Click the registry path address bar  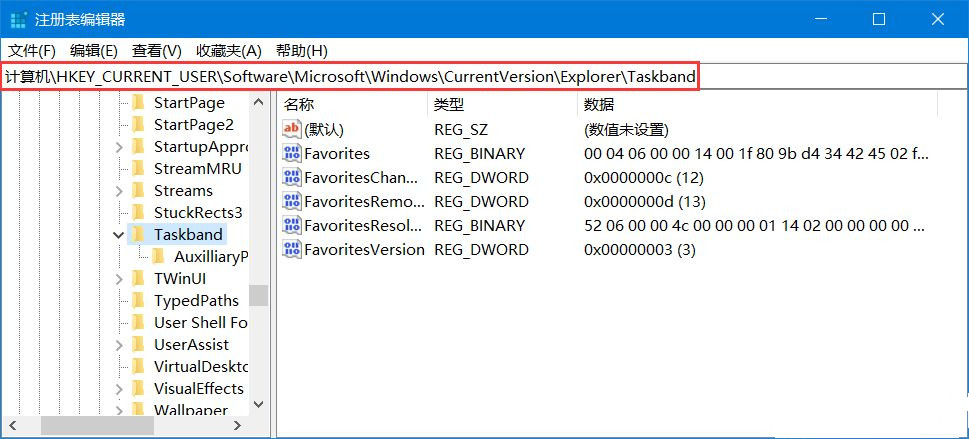click(x=350, y=77)
